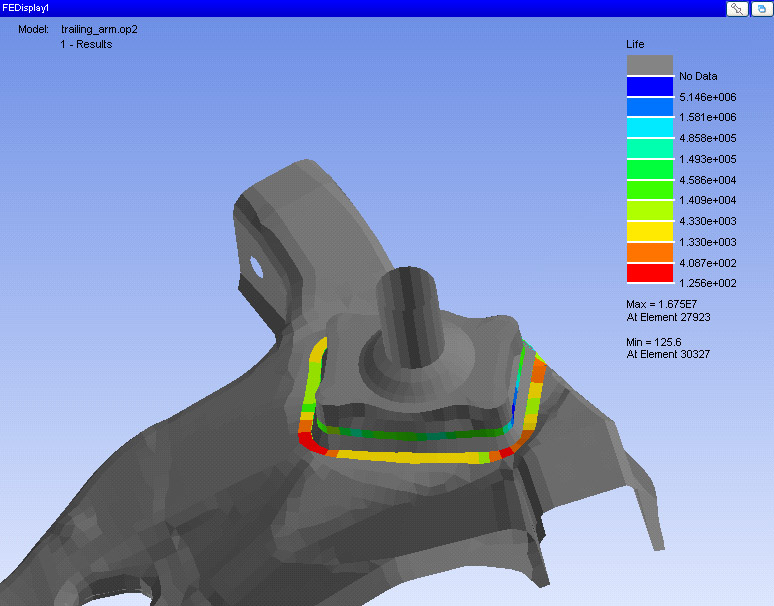Click the 4.087e+002 legend value
774x606 pixels.
[x=707, y=263]
